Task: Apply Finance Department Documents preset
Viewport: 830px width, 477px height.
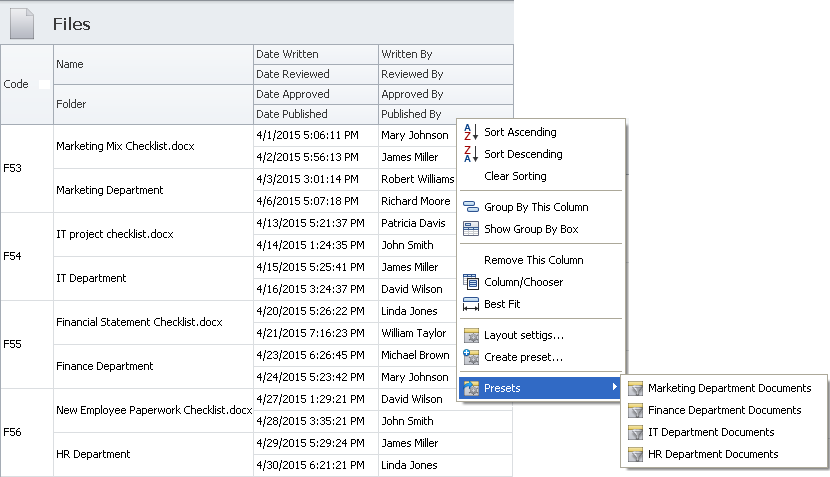Action: (x=724, y=410)
